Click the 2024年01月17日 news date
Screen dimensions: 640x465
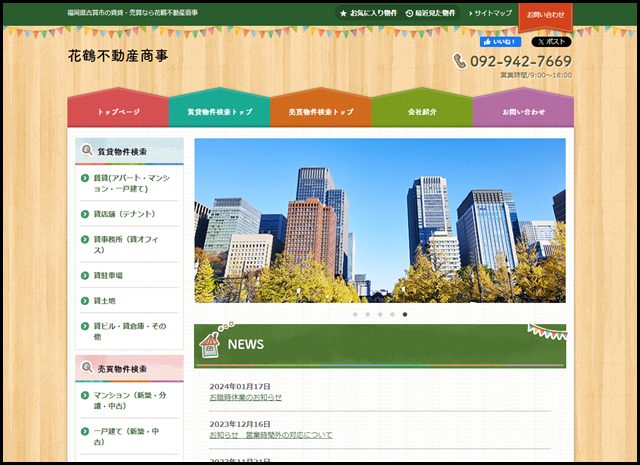click(240, 386)
